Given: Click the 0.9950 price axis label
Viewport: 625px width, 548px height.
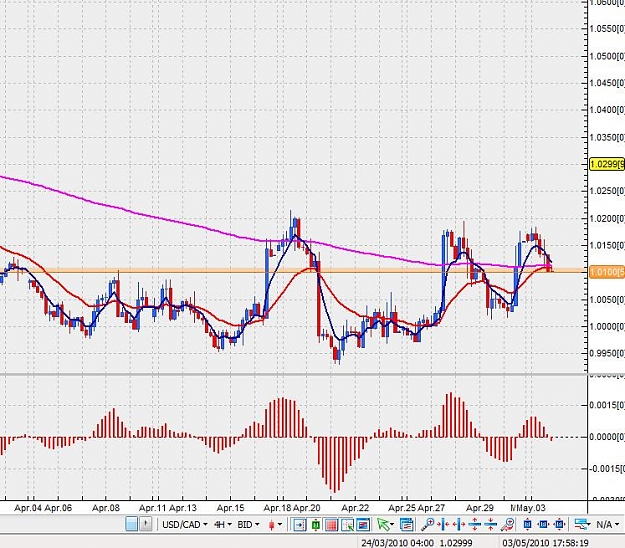Looking at the screenshot, I should [x=607, y=353].
